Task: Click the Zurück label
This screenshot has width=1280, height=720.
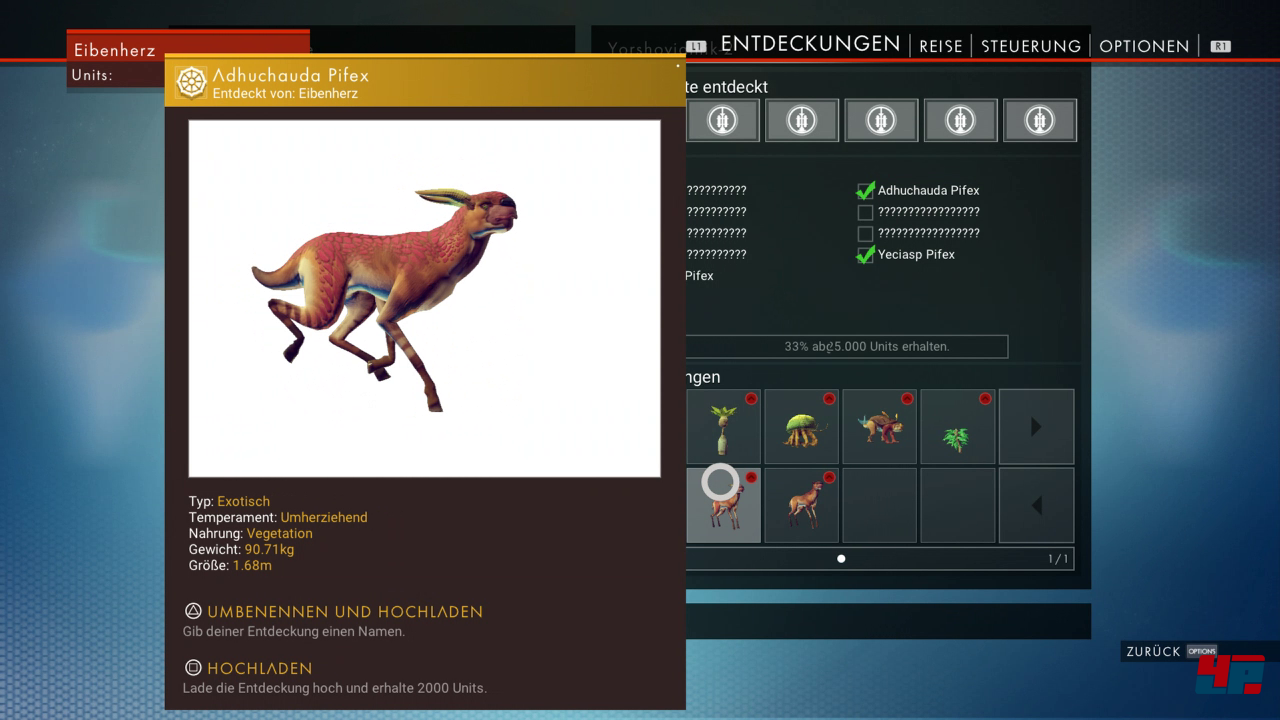Action: pos(1153,651)
